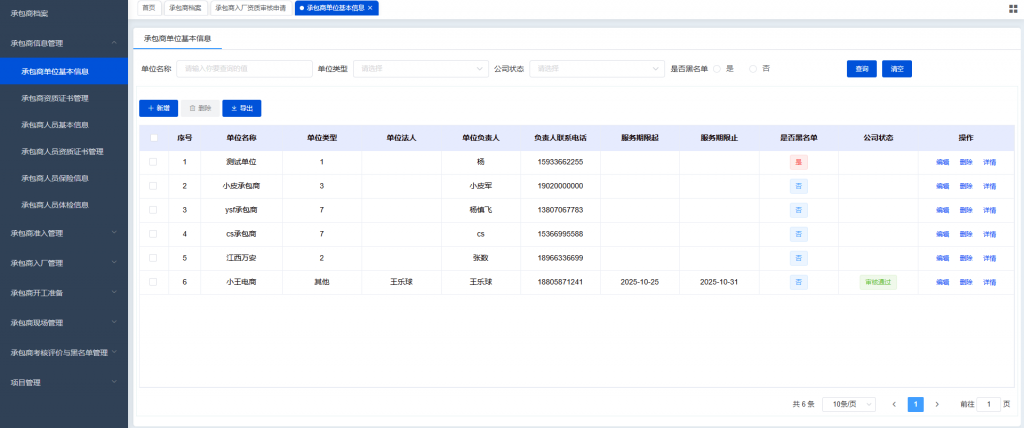This screenshot has width=1024, height=428.
Task: Open the 10条/页 page size dropdown
Action: (848, 404)
